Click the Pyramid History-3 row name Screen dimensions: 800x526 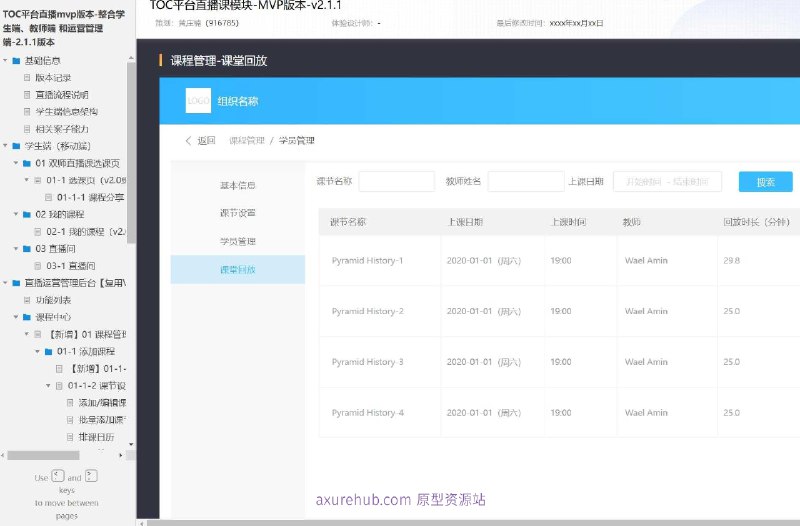[367, 362]
